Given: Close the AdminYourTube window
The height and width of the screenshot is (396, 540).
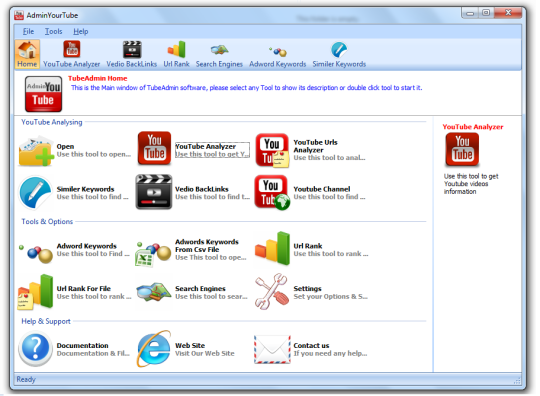Looking at the screenshot, I should pyautogui.click(x=508, y=13).
